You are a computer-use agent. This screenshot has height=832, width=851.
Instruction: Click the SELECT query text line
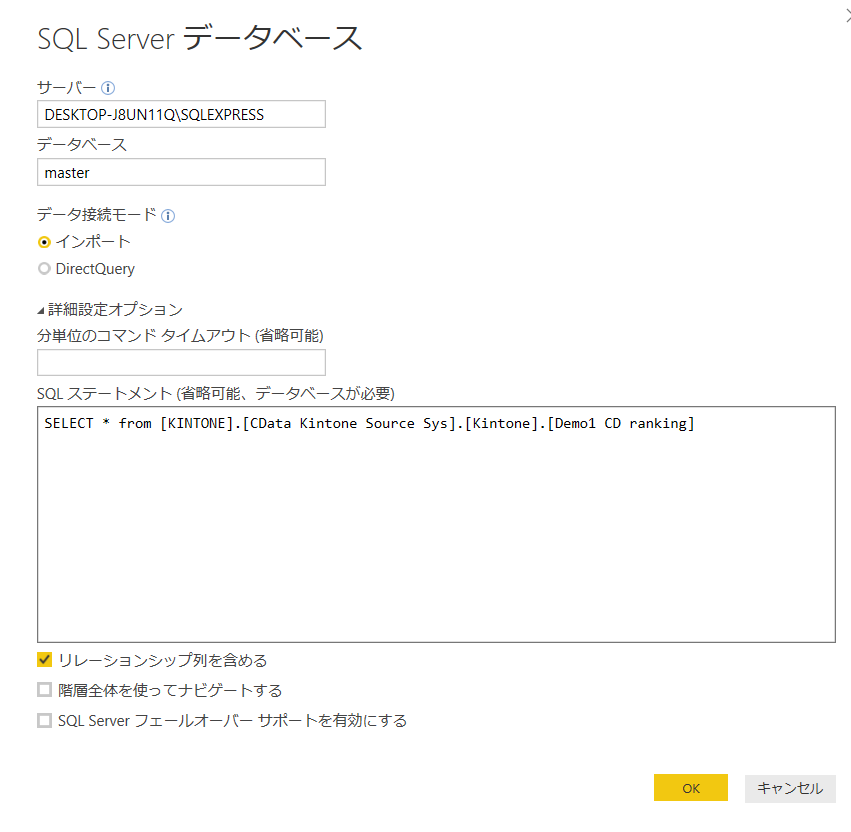[370, 423]
